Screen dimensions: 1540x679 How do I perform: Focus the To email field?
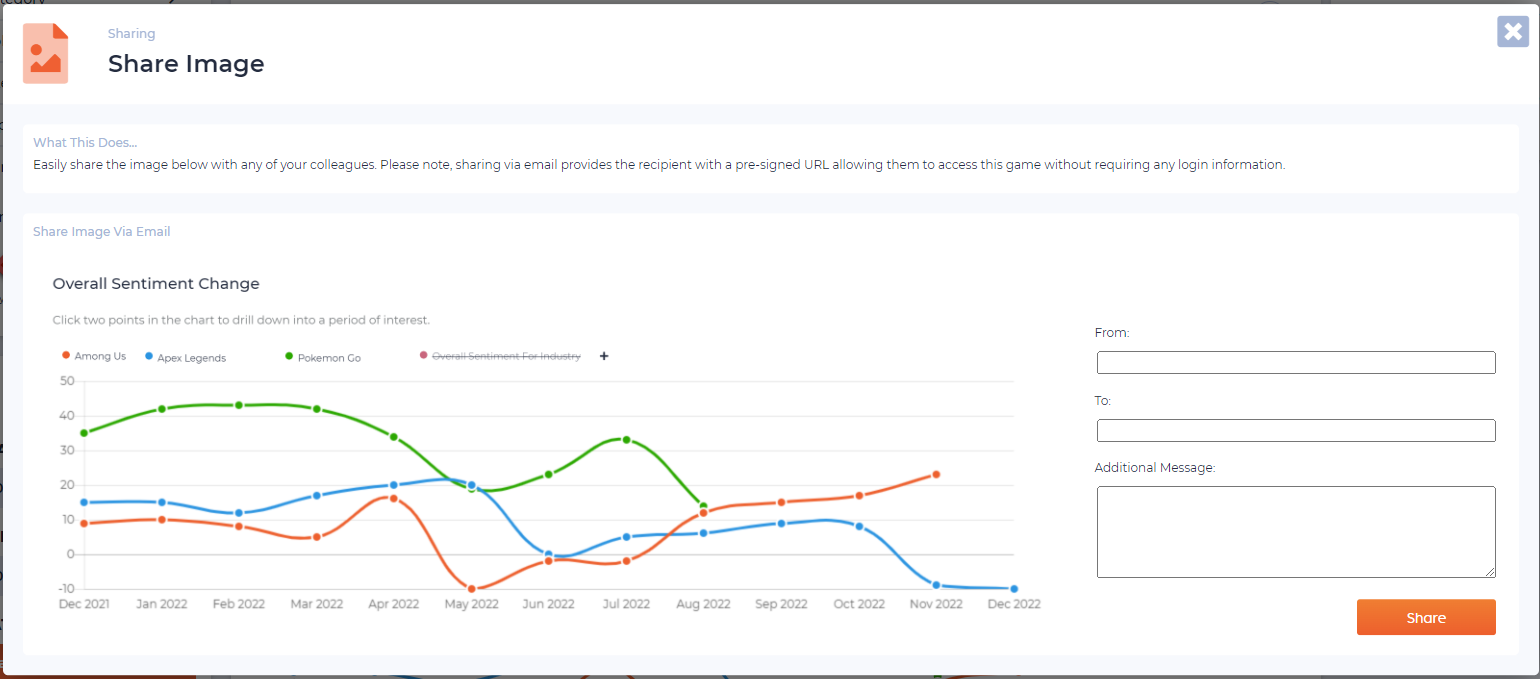click(x=1295, y=430)
